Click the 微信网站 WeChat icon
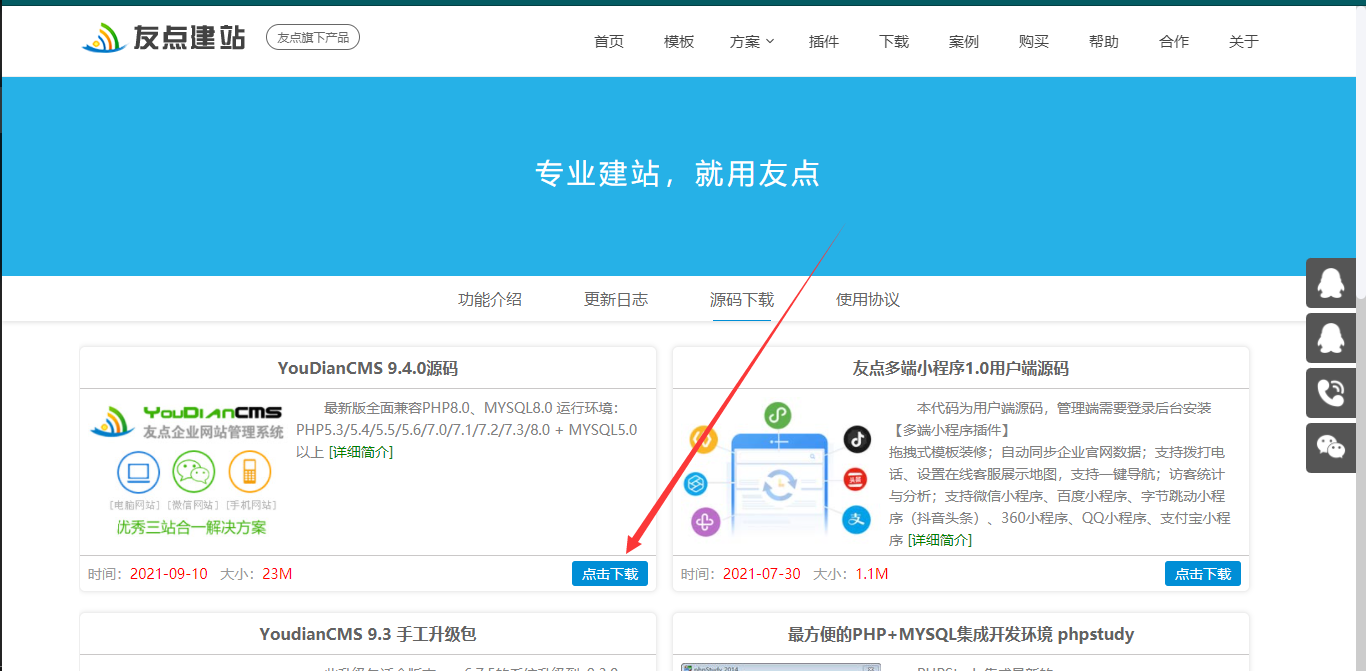 tap(194, 472)
